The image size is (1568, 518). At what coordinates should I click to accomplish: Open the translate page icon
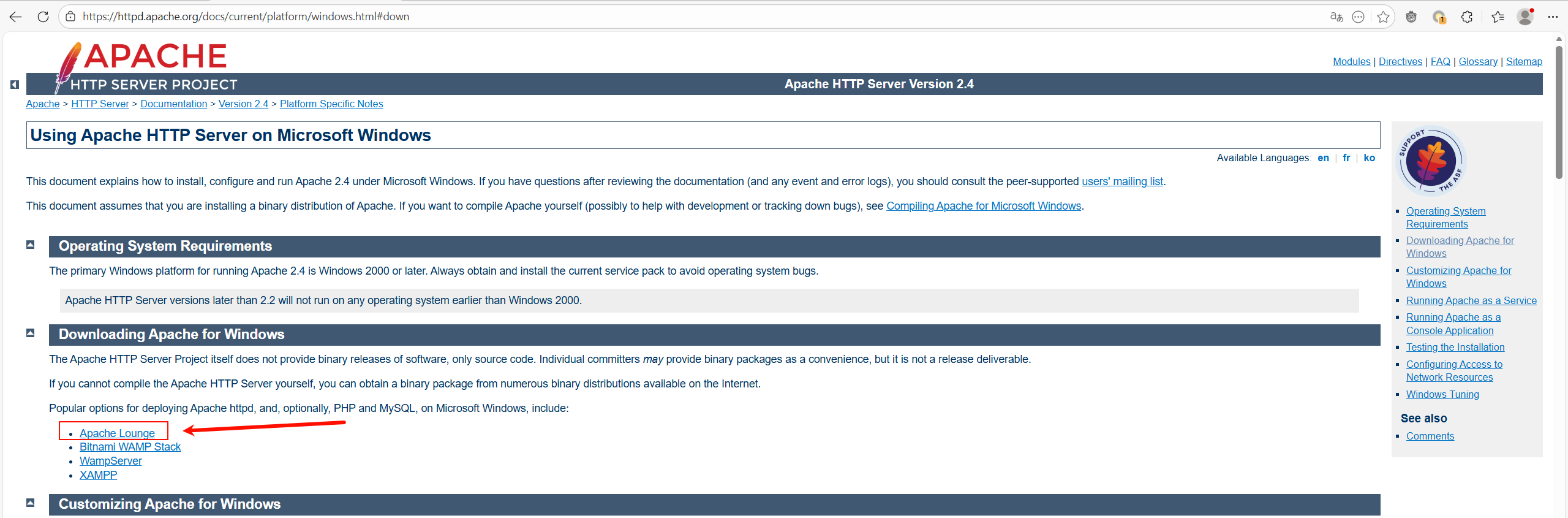1336,17
